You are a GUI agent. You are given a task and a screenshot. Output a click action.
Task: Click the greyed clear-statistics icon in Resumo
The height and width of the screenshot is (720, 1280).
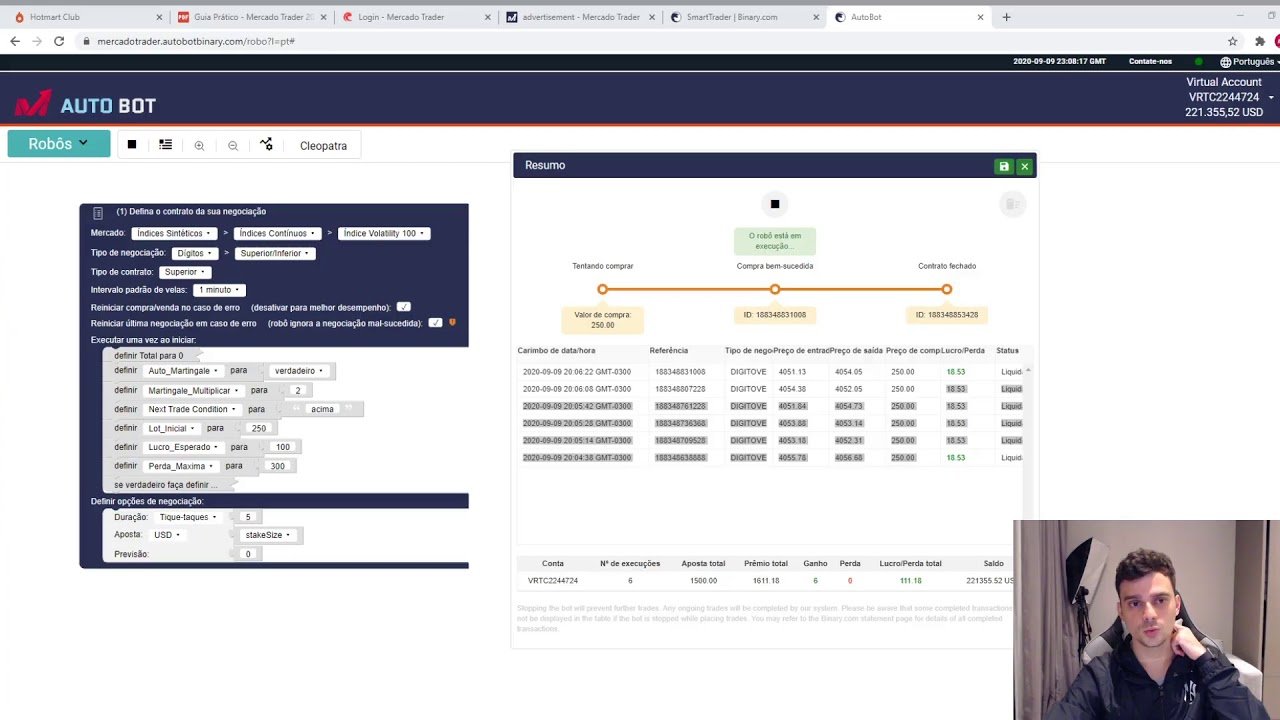pyautogui.click(x=1012, y=204)
